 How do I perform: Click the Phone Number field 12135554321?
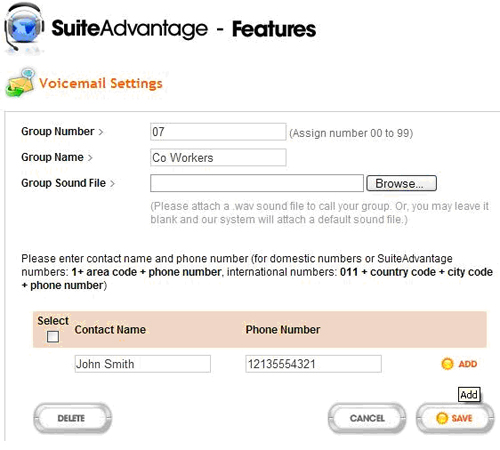[313, 364]
